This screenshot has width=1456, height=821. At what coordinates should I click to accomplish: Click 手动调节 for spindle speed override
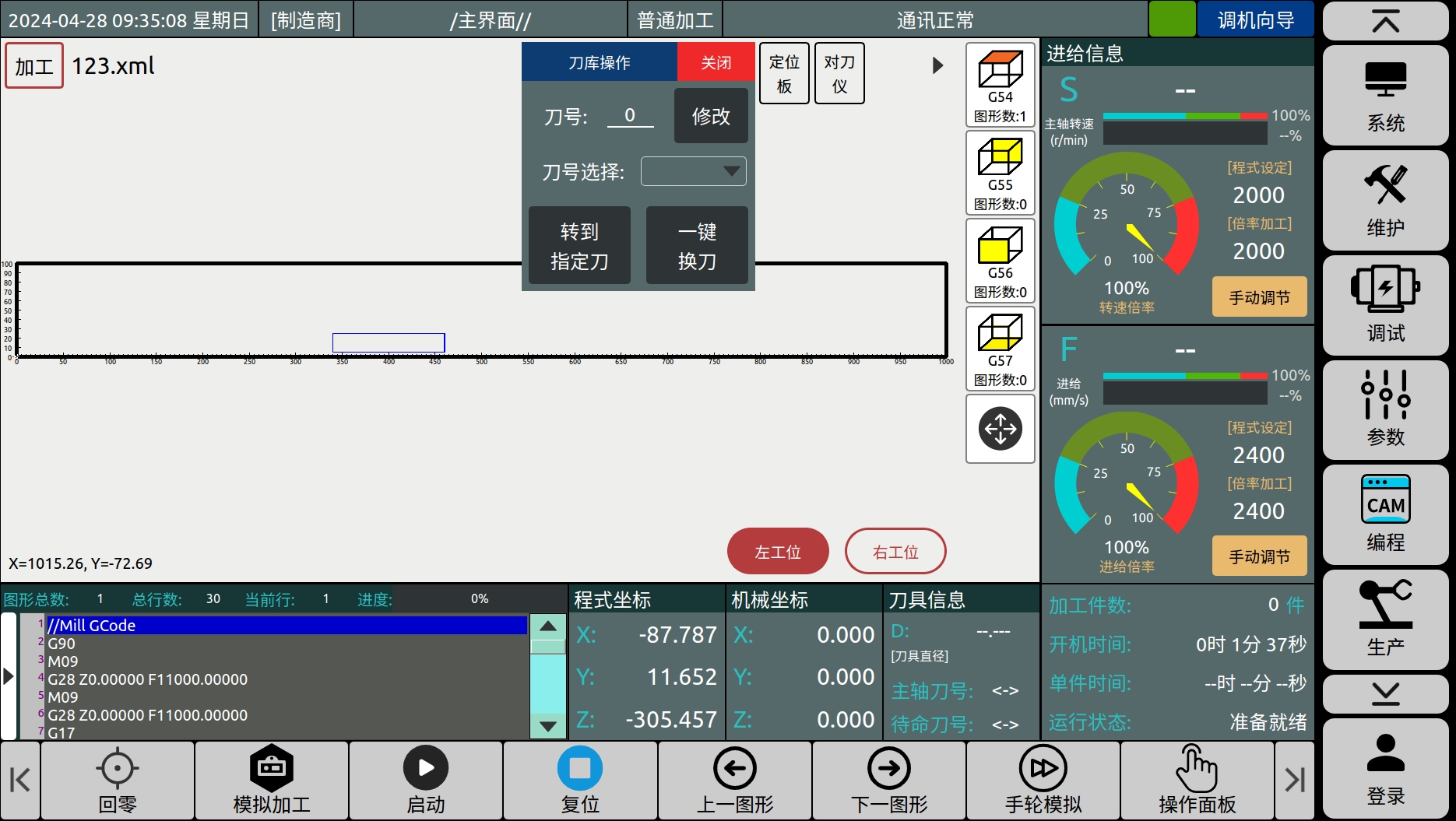(x=1259, y=297)
